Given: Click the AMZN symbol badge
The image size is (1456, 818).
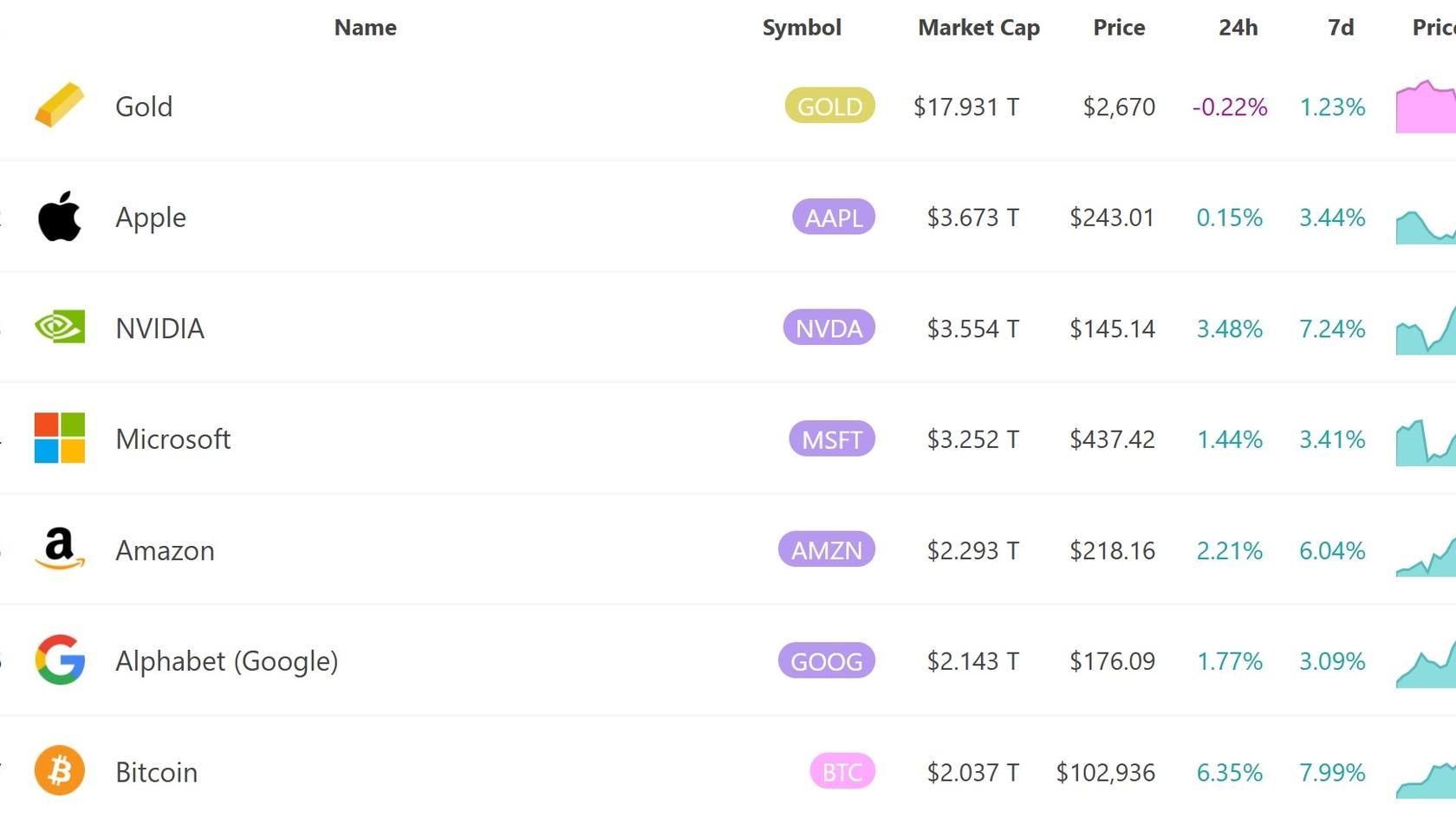Looking at the screenshot, I should 827,549.
